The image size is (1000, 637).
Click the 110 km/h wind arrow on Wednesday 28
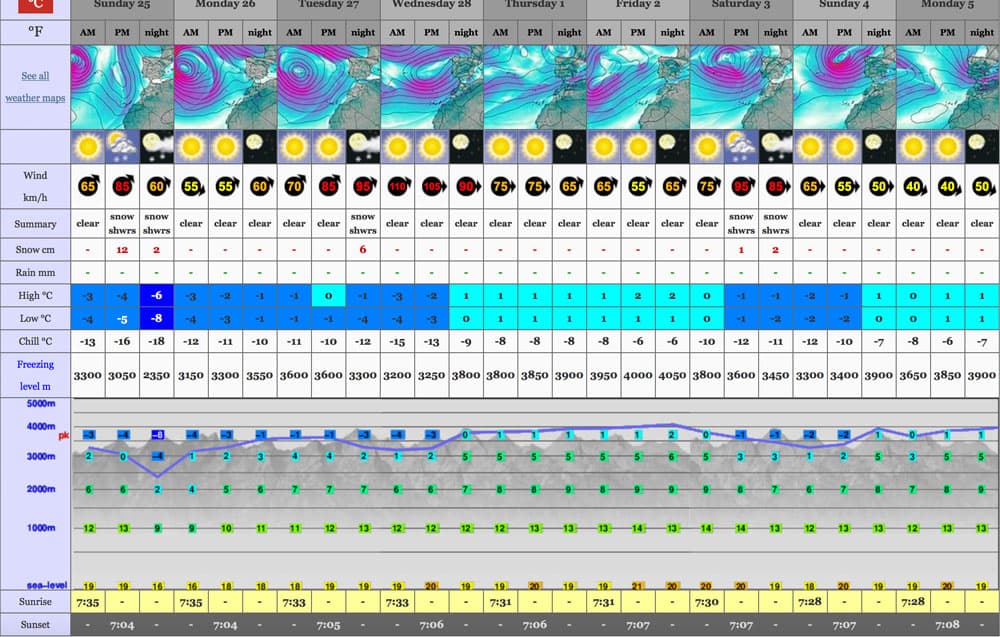(397, 185)
